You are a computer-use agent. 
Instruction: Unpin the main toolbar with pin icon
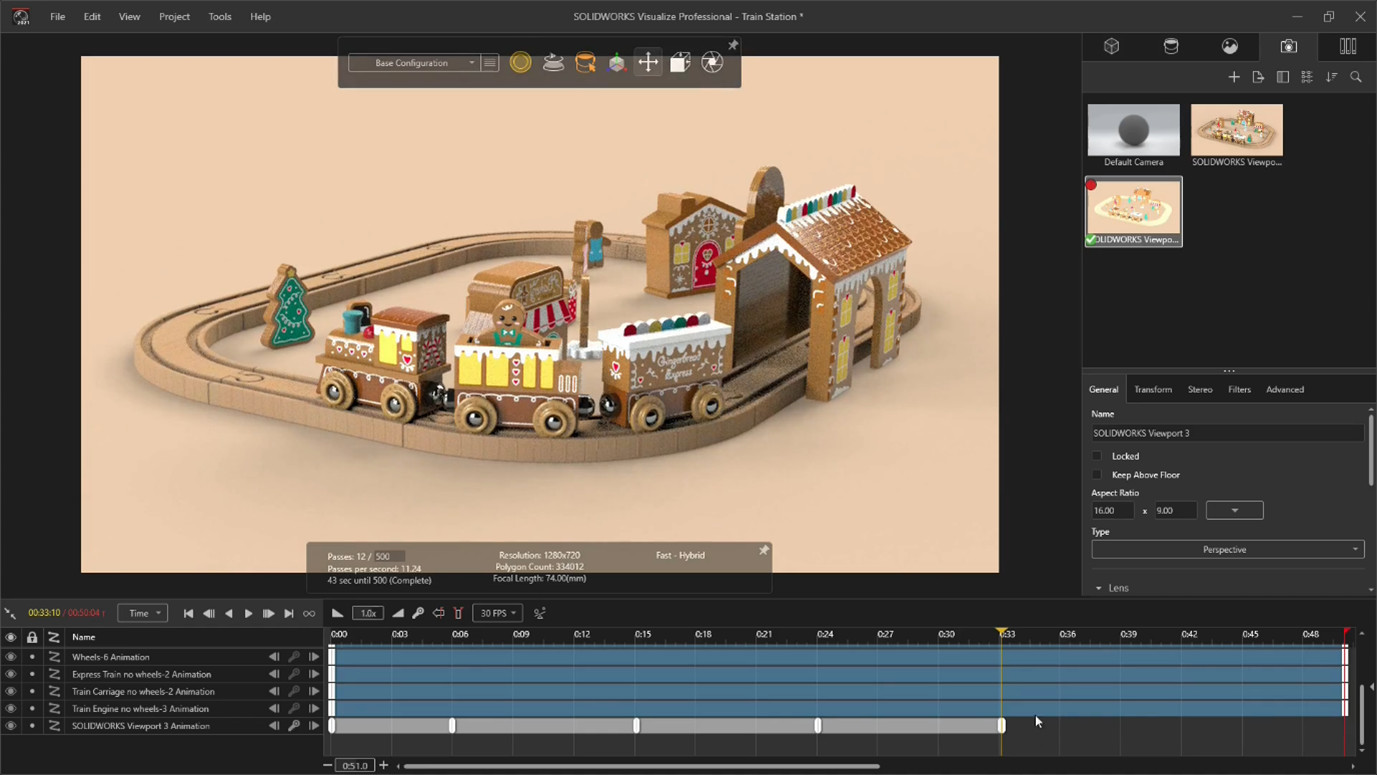point(733,45)
